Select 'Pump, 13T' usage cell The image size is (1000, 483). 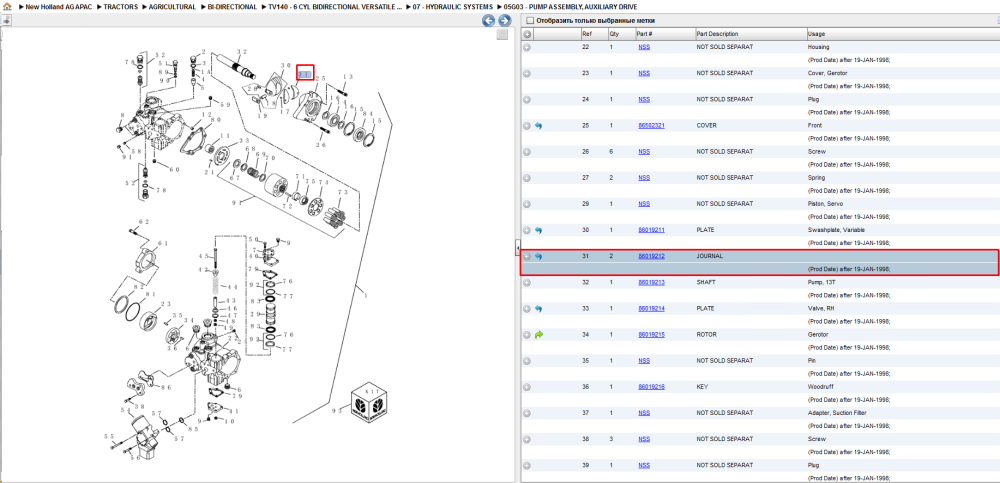coord(822,283)
